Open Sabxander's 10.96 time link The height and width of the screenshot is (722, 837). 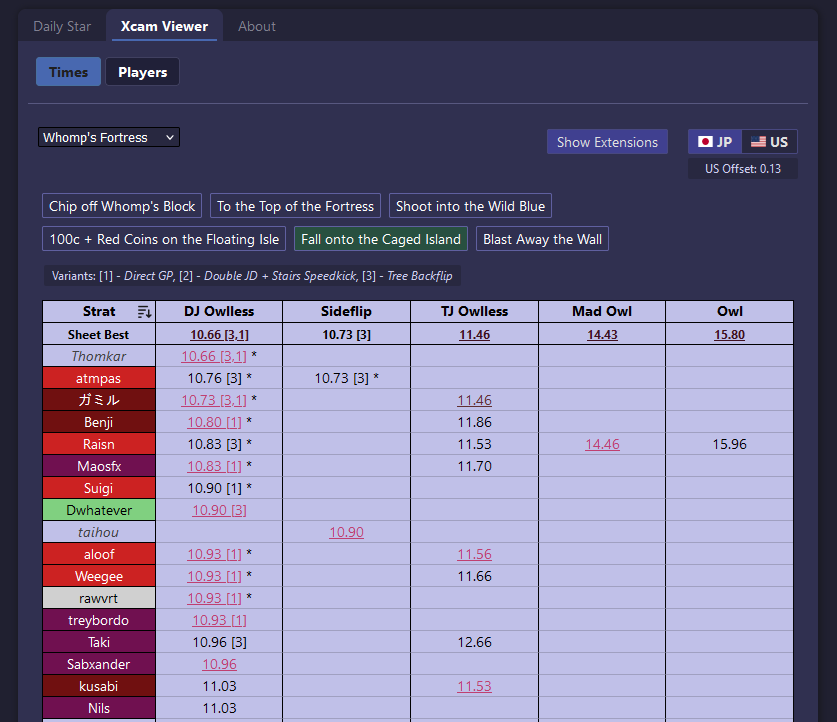click(x=219, y=664)
